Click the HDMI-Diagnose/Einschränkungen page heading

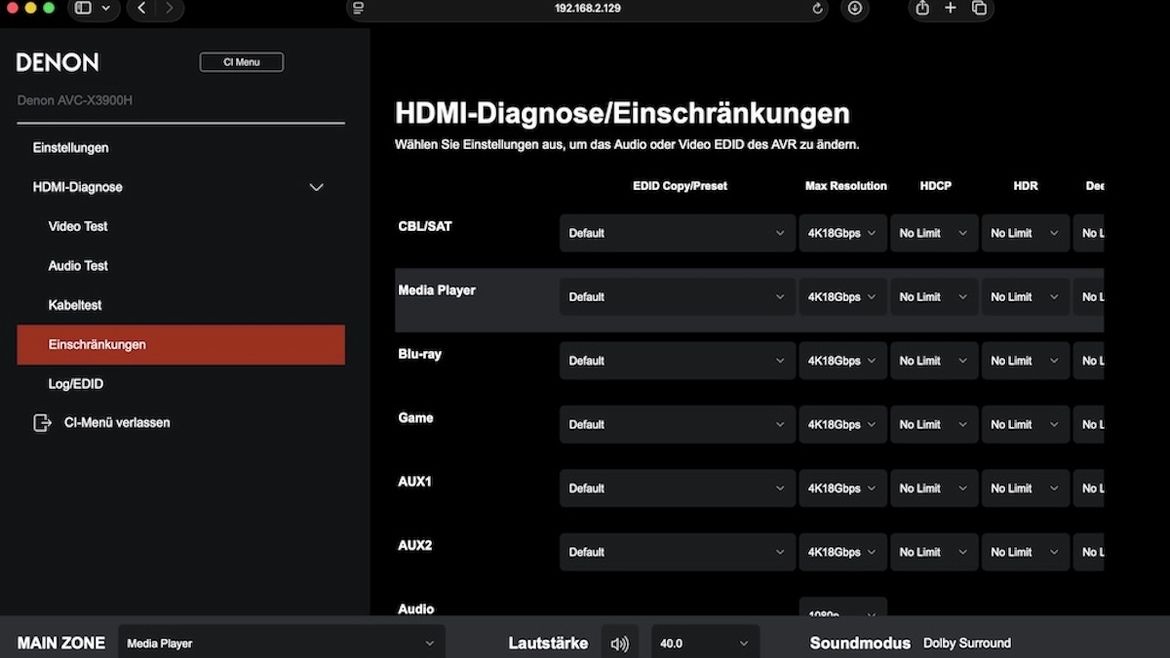coord(622,113)
